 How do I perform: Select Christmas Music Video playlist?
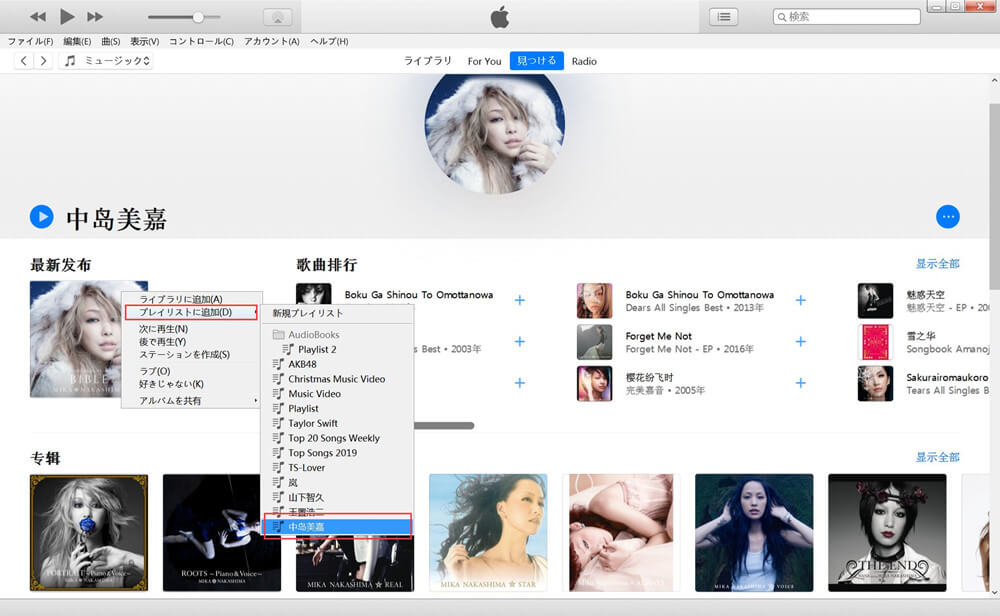338,379
